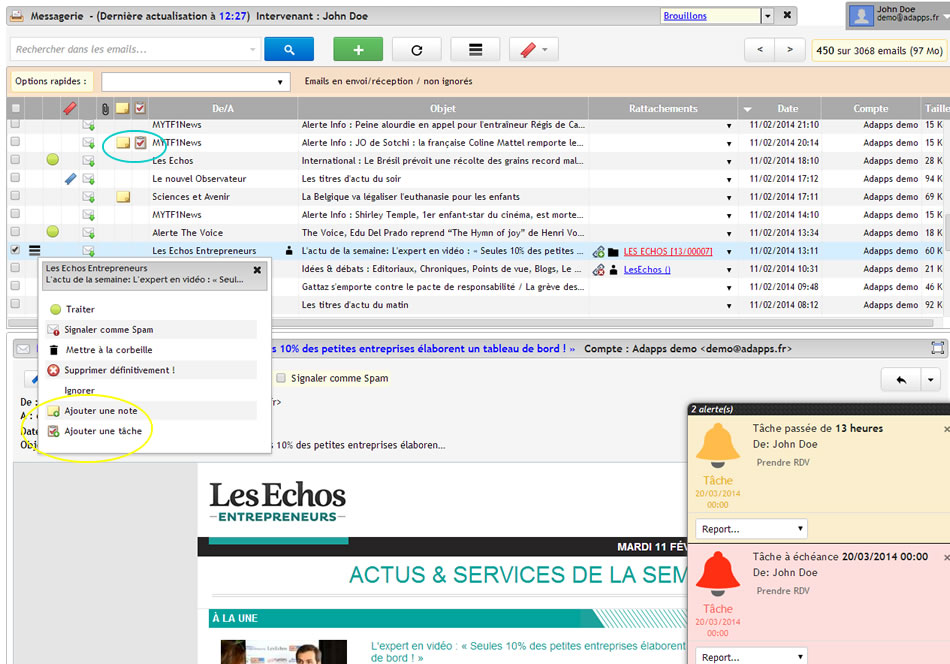Click the red pen column header icon
The image size is (950, 664).
click(70, 108)
